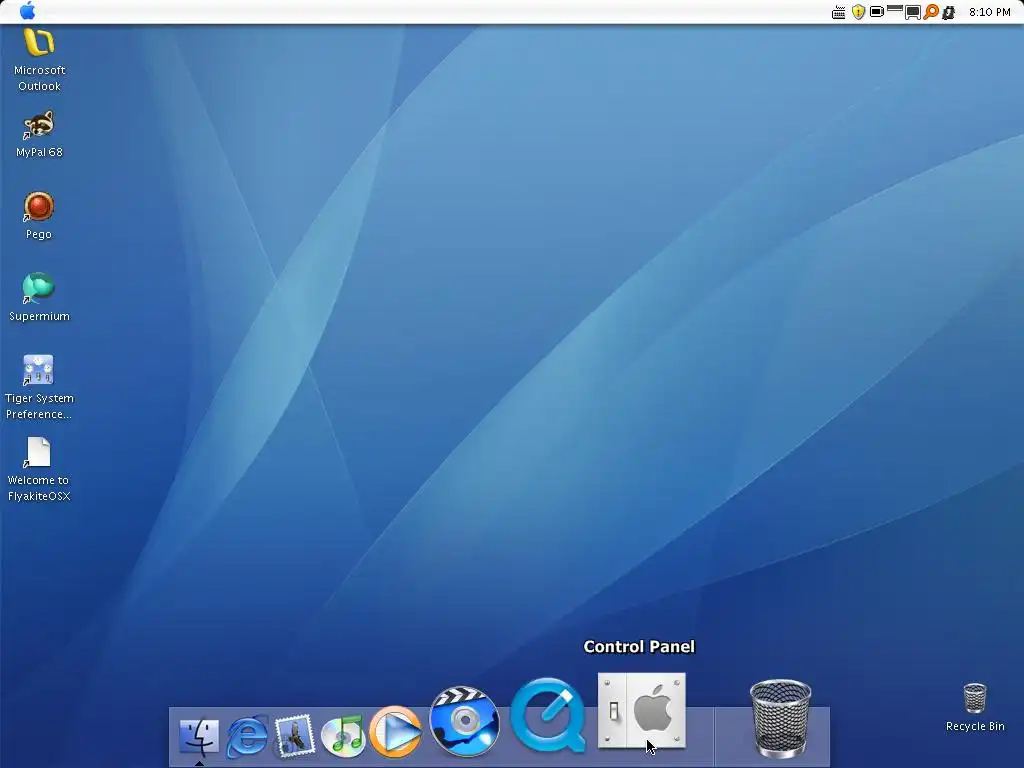The height and width of the screenshot is (768, 1024).
Task: Select the 'Microsoft Outlook' icon label
Action: tap(39, 78)
